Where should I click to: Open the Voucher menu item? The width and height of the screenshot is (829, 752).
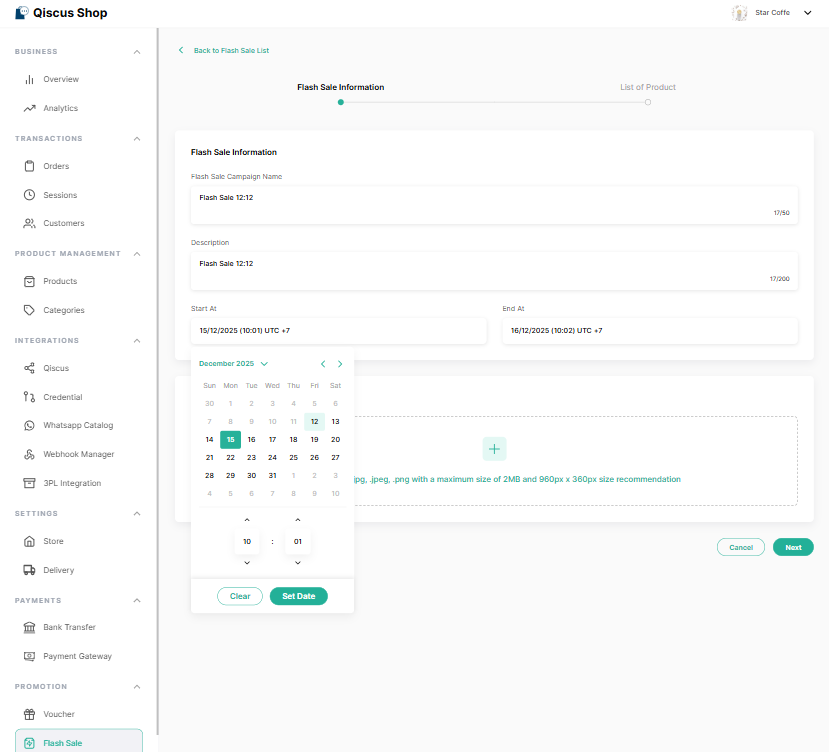tap(59, 714)
